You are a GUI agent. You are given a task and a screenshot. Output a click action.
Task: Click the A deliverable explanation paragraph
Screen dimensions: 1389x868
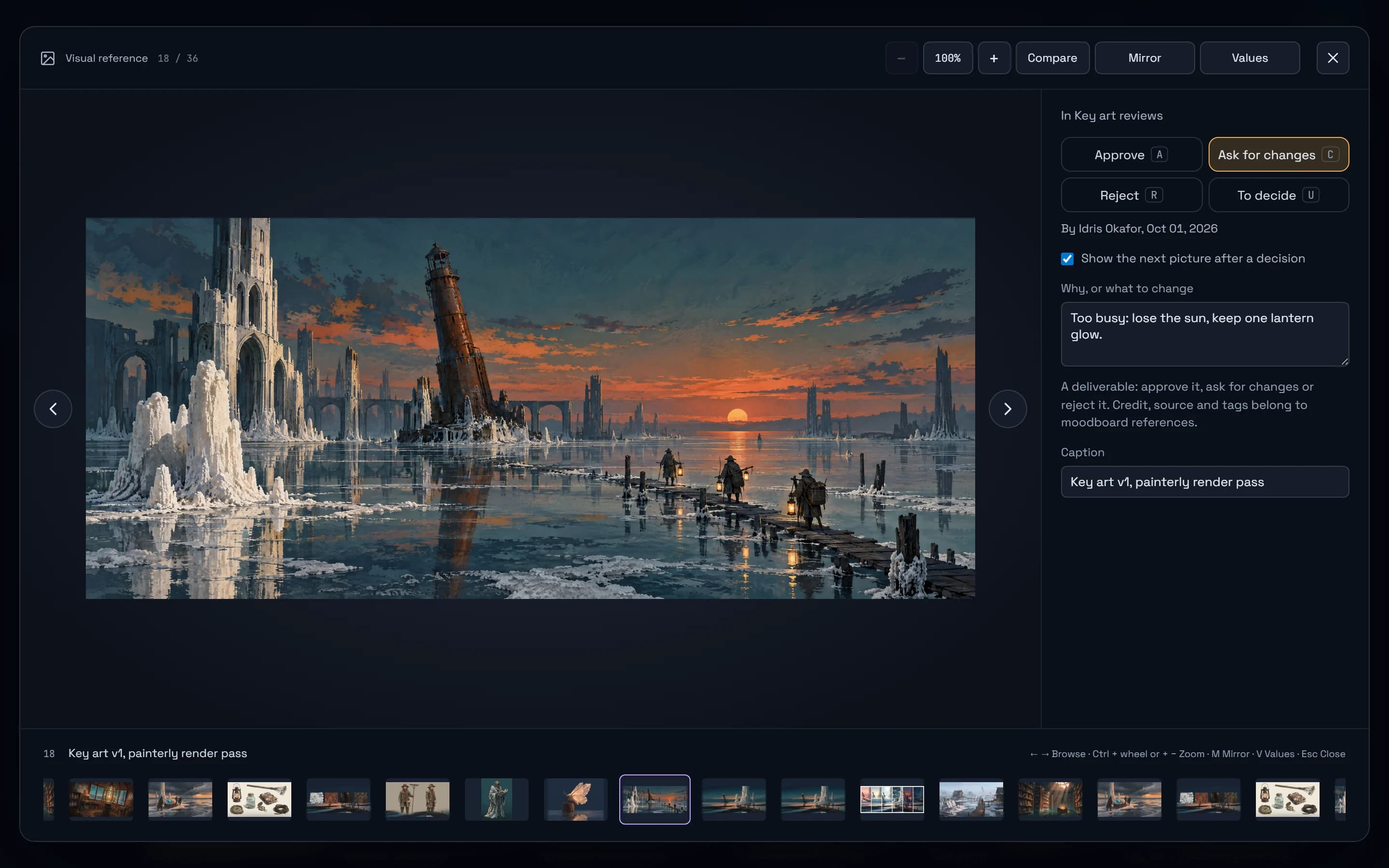click(x=1187, y=404)
